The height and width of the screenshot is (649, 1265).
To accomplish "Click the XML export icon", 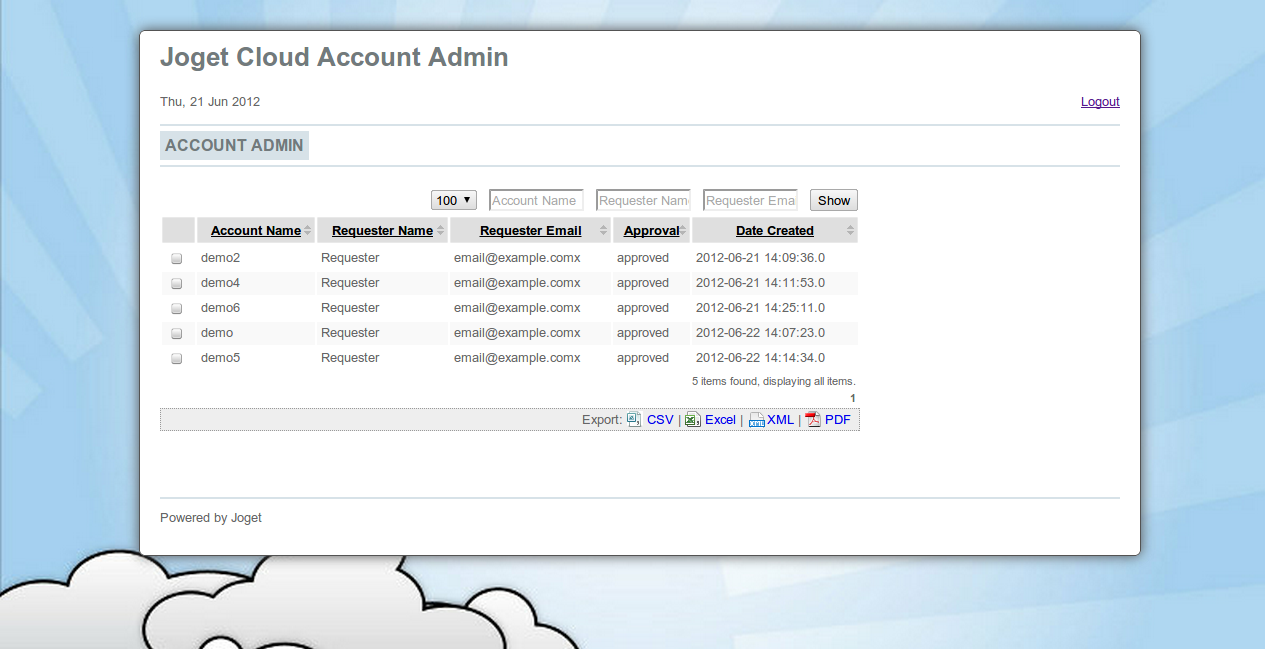I will [757, 420].
